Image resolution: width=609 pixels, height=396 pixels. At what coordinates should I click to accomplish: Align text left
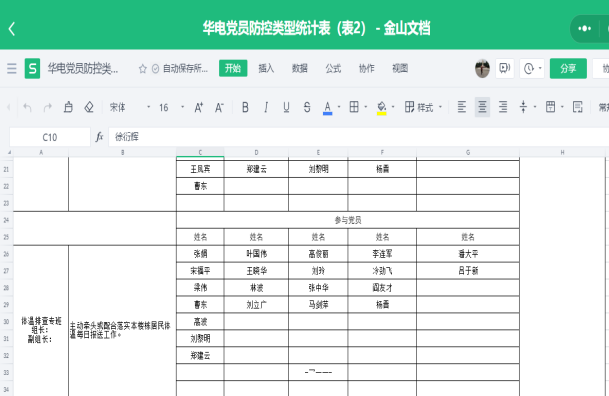click(x=461, y=107)
